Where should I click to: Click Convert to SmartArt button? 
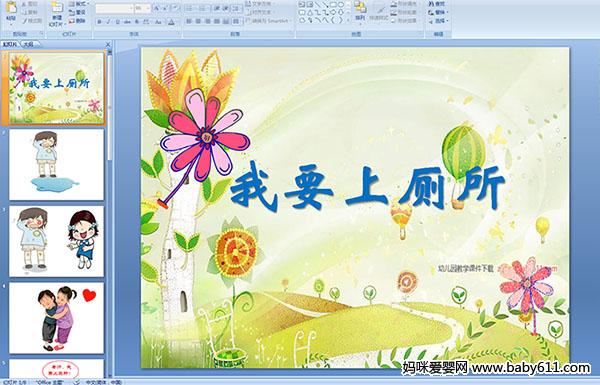(268, 21)
